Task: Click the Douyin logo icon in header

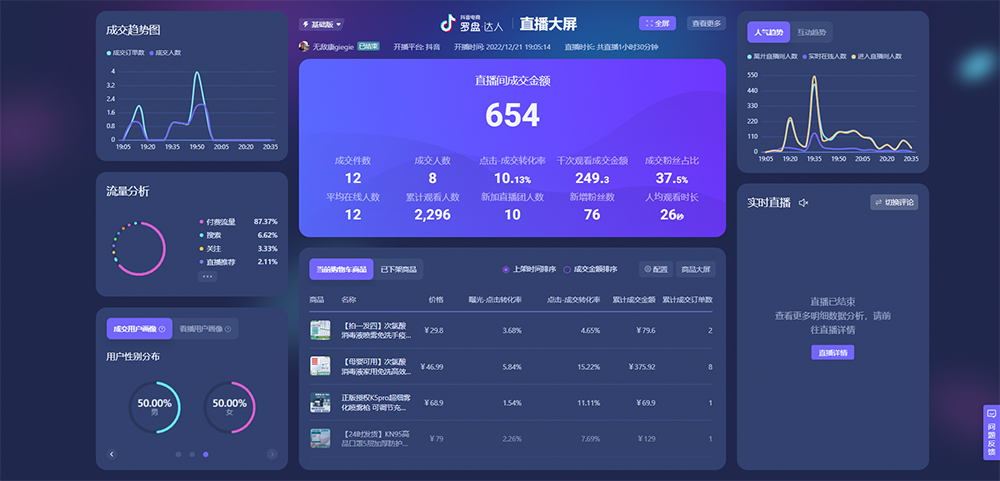Action: pyautogui.click(x=448, y=24)
